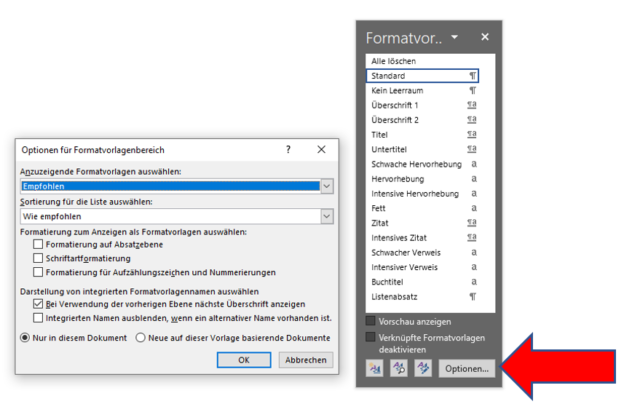Screen dimensions: 624x404
Task: Click linked style icon beside Überschrift 1
Action: (472, 105)
